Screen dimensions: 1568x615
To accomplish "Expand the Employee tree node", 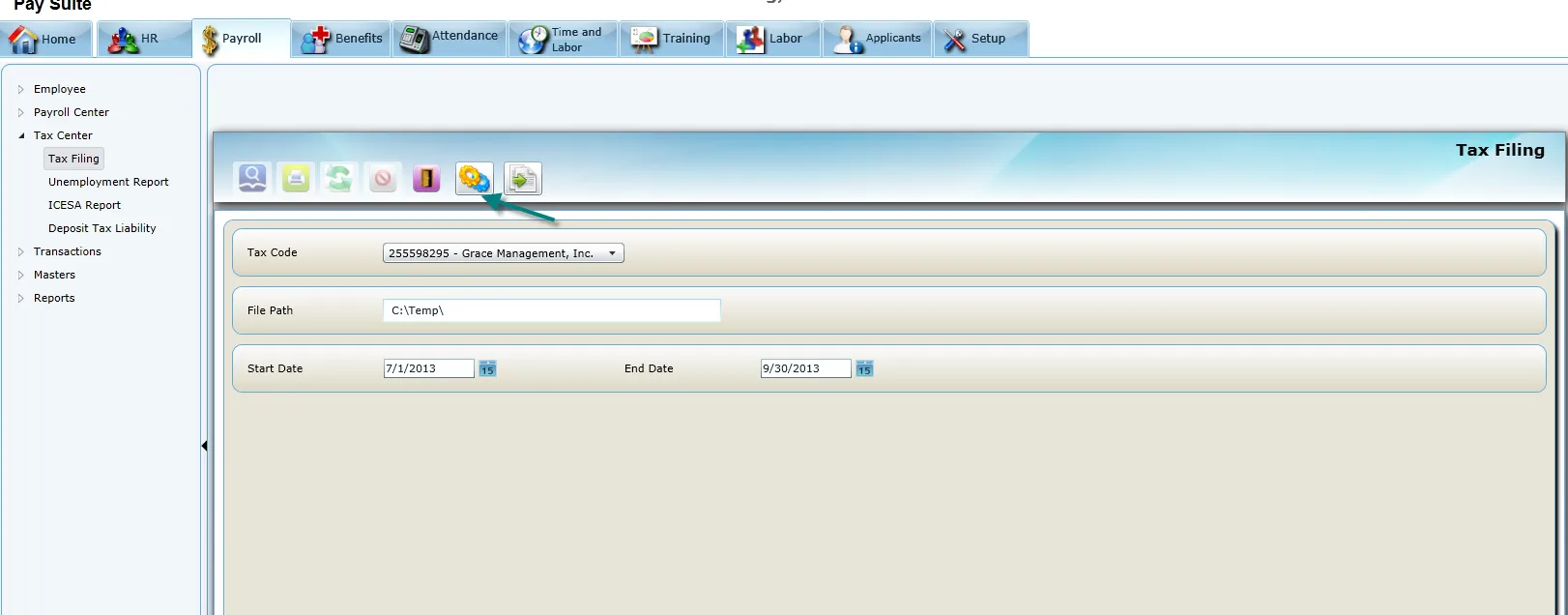I will [20, 89].
